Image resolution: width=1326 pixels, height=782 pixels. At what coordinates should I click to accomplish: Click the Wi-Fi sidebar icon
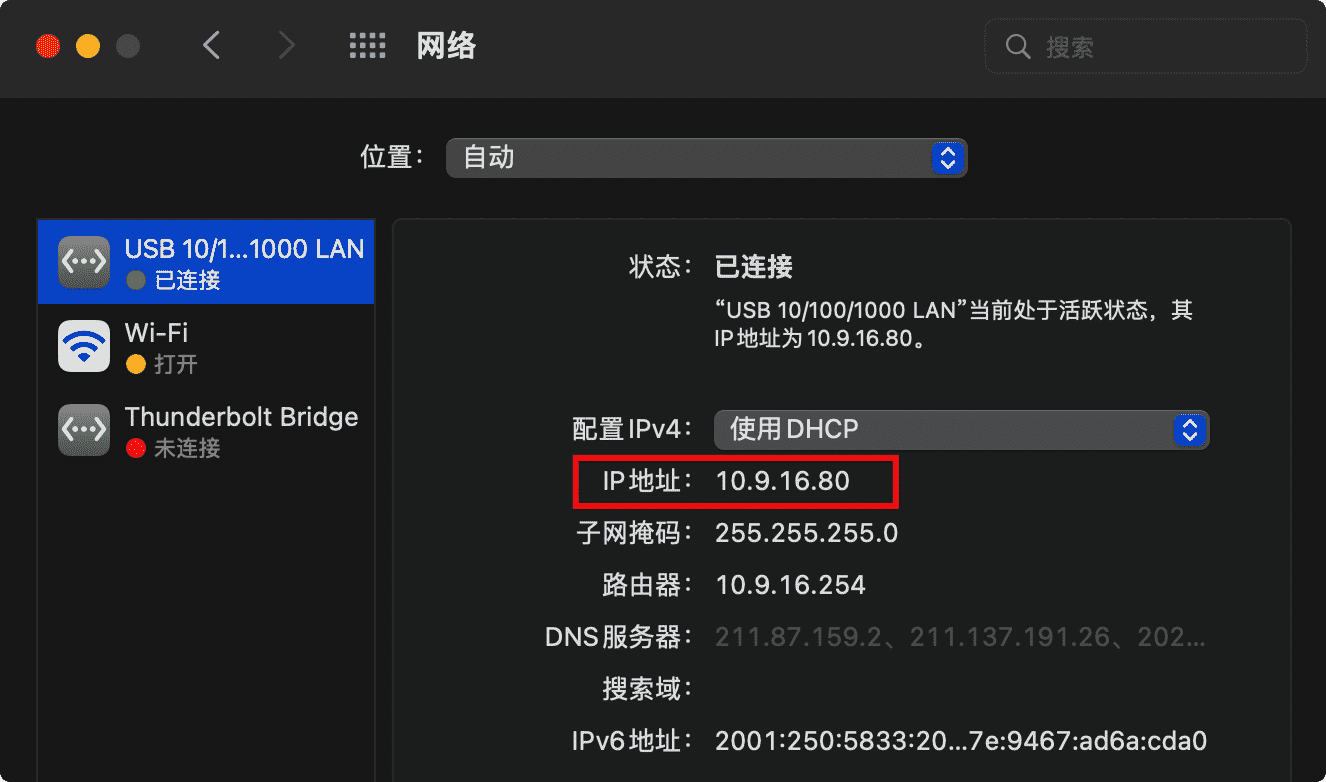pyautogui.click(x=83, y=346)
